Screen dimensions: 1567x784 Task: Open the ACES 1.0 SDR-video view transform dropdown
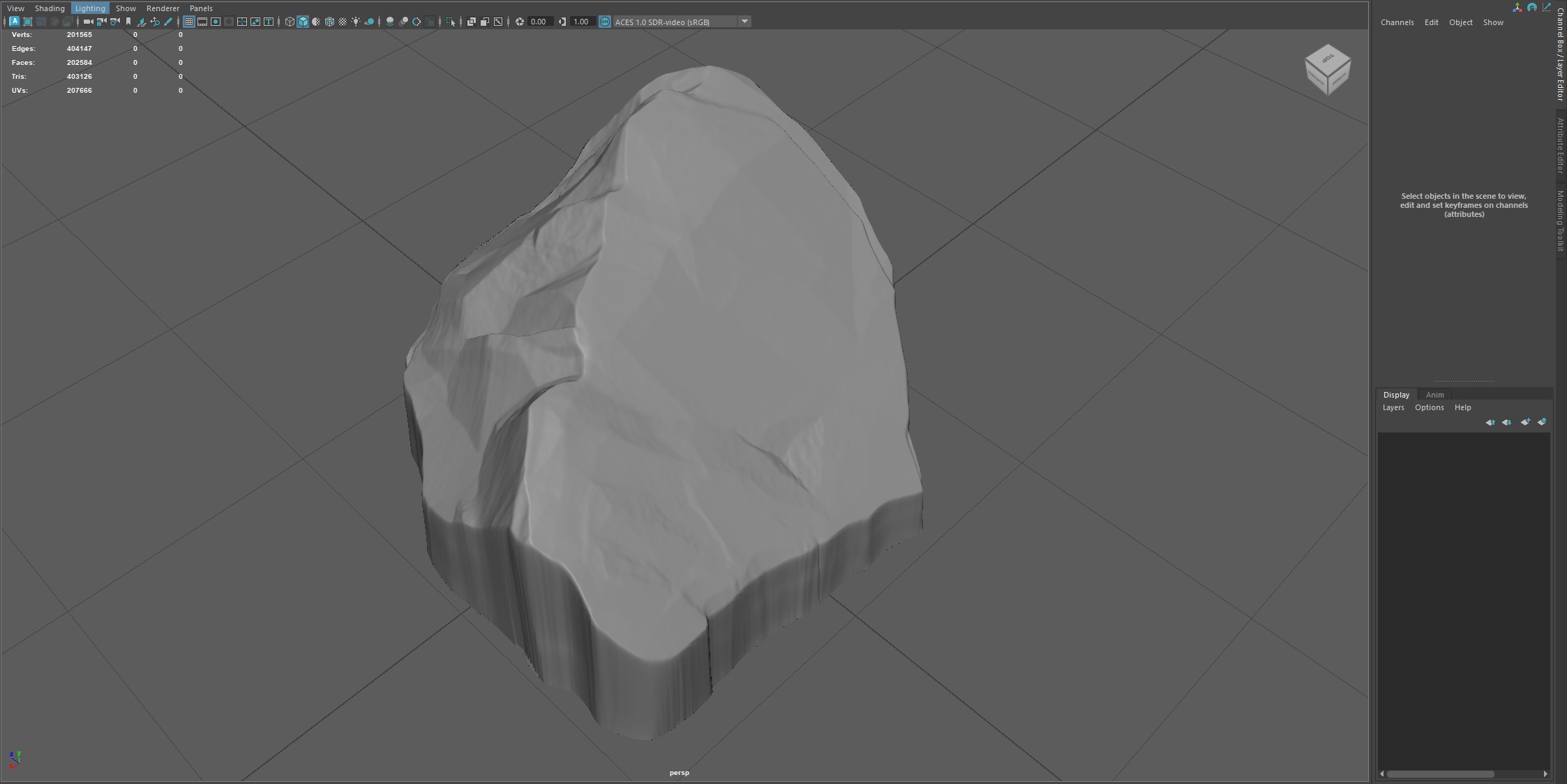(682, 22)
